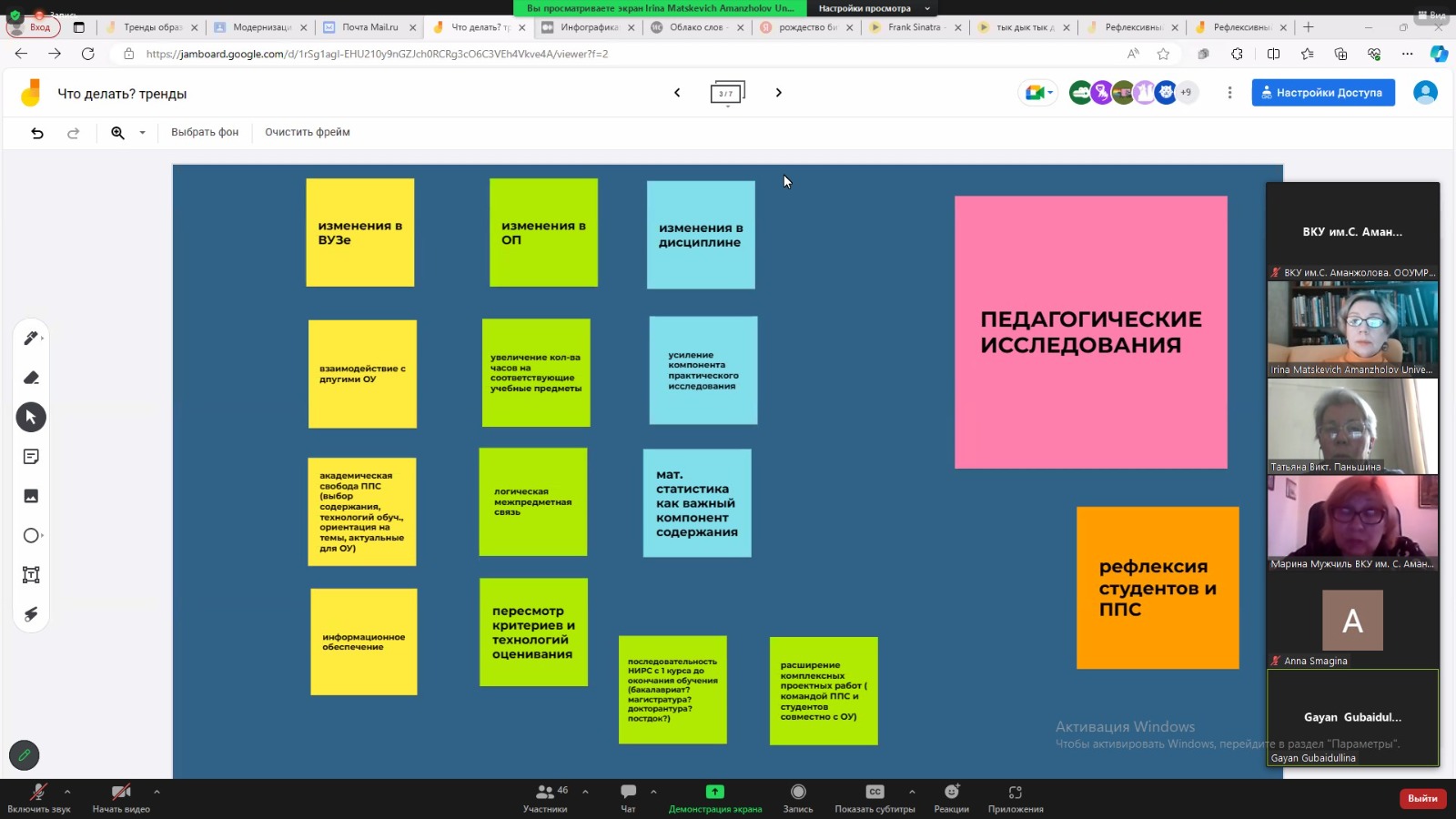This screenshot has width=1456, height=819.
Task: Expand options arrow next to Участники
Action: pyautogui.click(x=585, y=792)
